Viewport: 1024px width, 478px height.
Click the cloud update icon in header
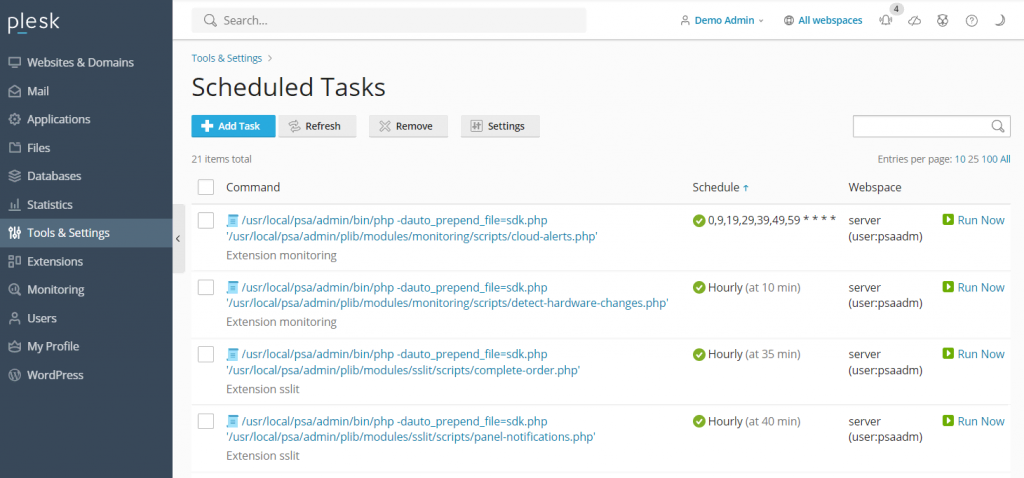click(x=914, y=20)
